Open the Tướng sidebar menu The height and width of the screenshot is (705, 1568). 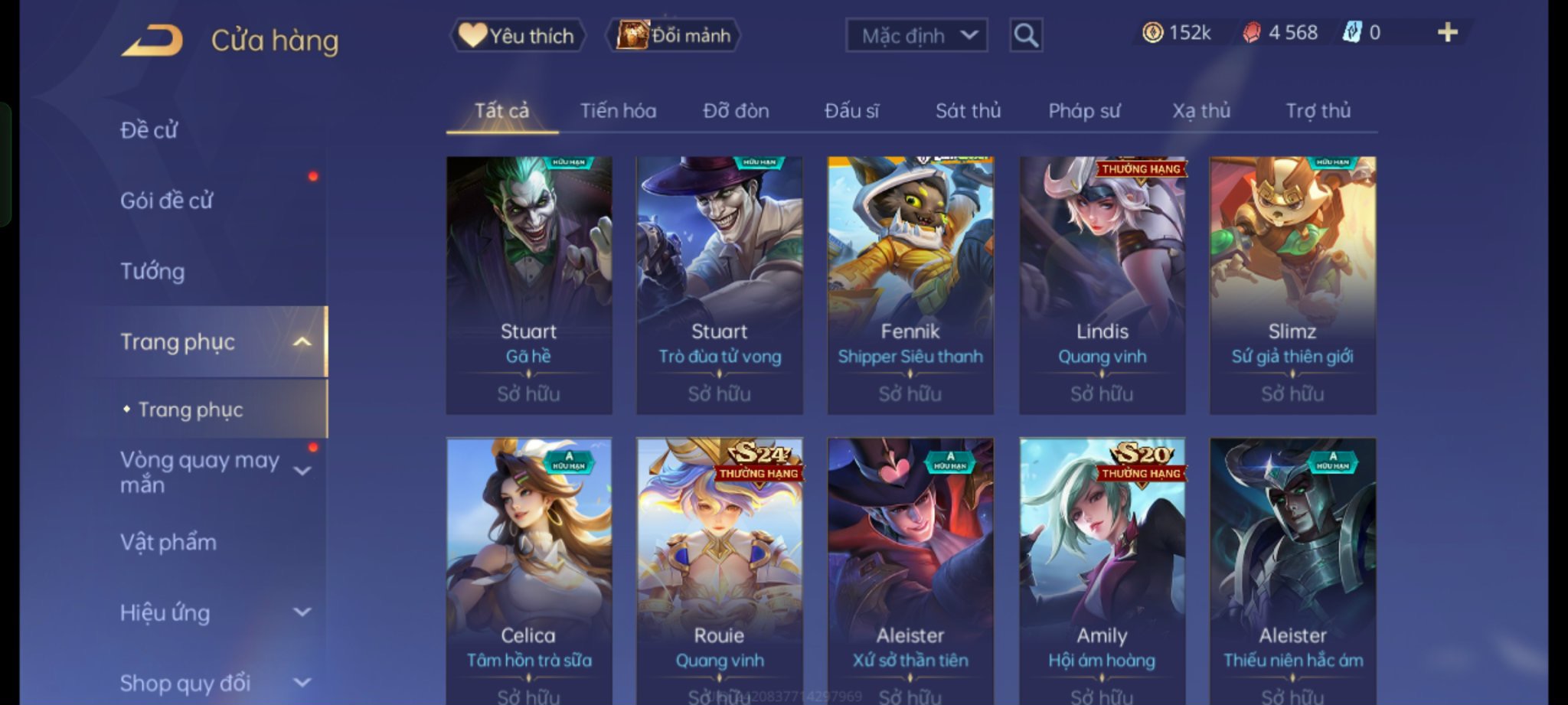point(152,271)
